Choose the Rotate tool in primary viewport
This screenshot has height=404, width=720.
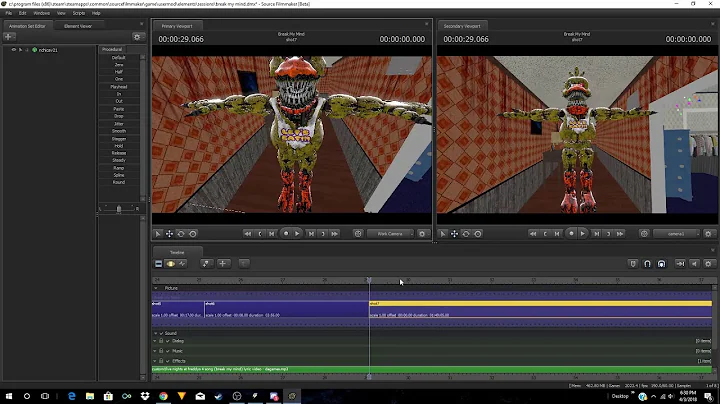coord(181,234)
